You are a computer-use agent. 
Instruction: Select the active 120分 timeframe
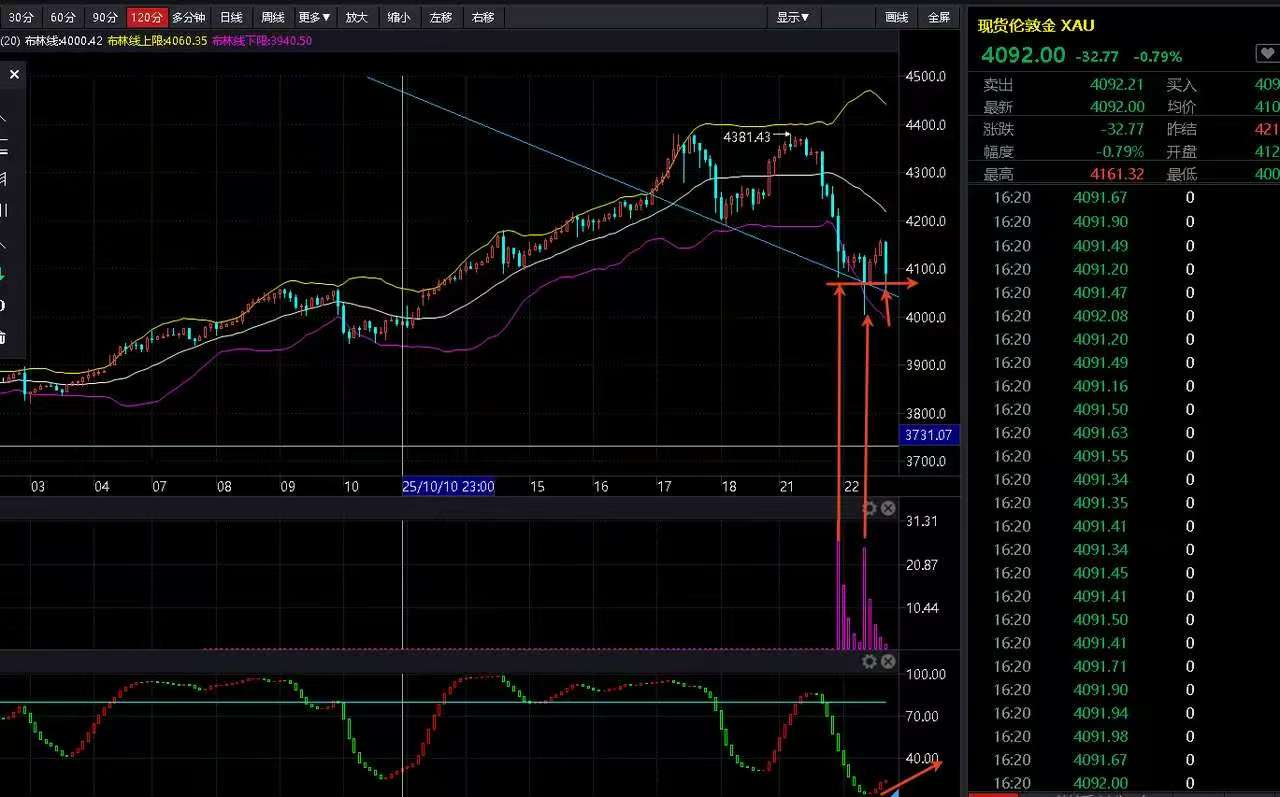tap(147, 17)
